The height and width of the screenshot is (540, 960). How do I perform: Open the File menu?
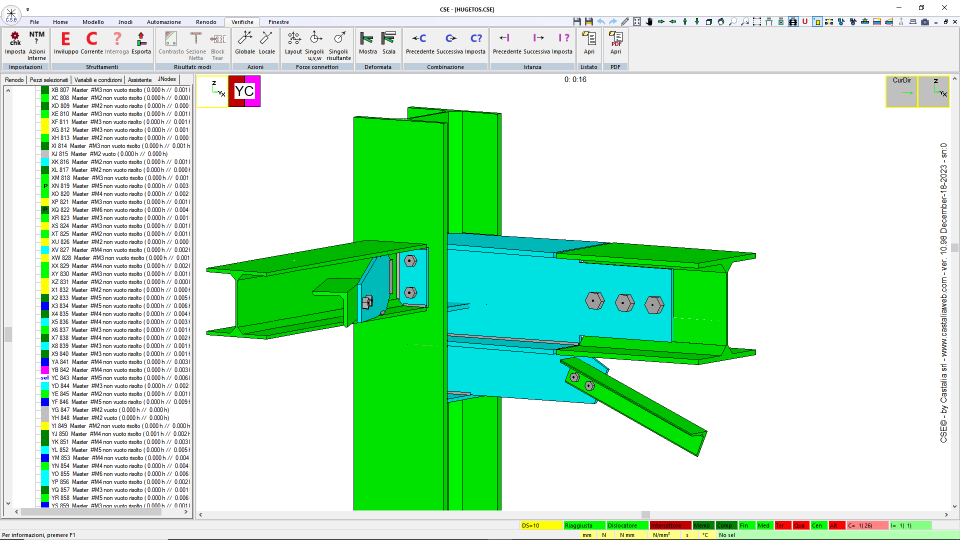[34, 22]
